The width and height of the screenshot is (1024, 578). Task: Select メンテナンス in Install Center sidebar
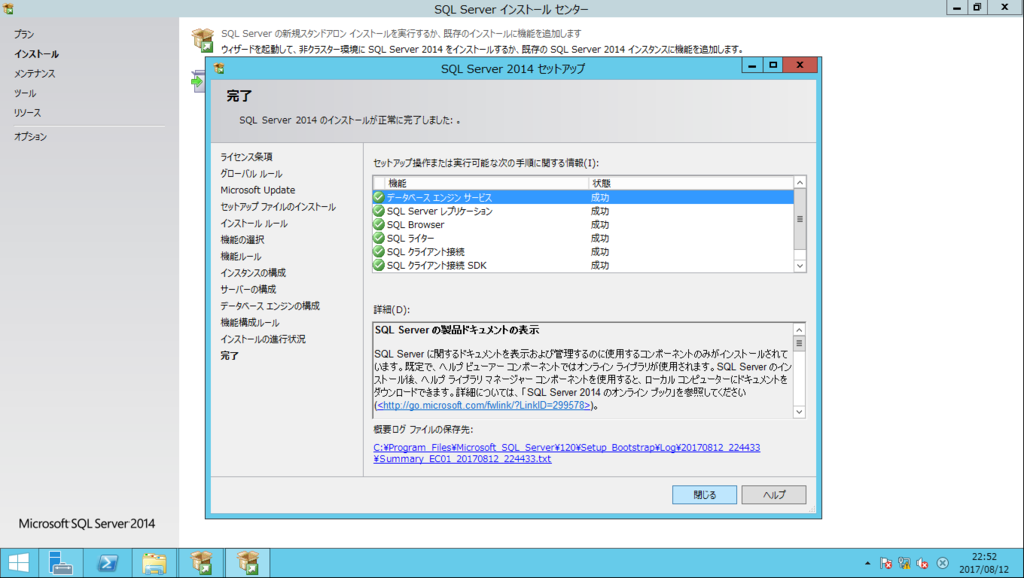[x=35, y=73]
